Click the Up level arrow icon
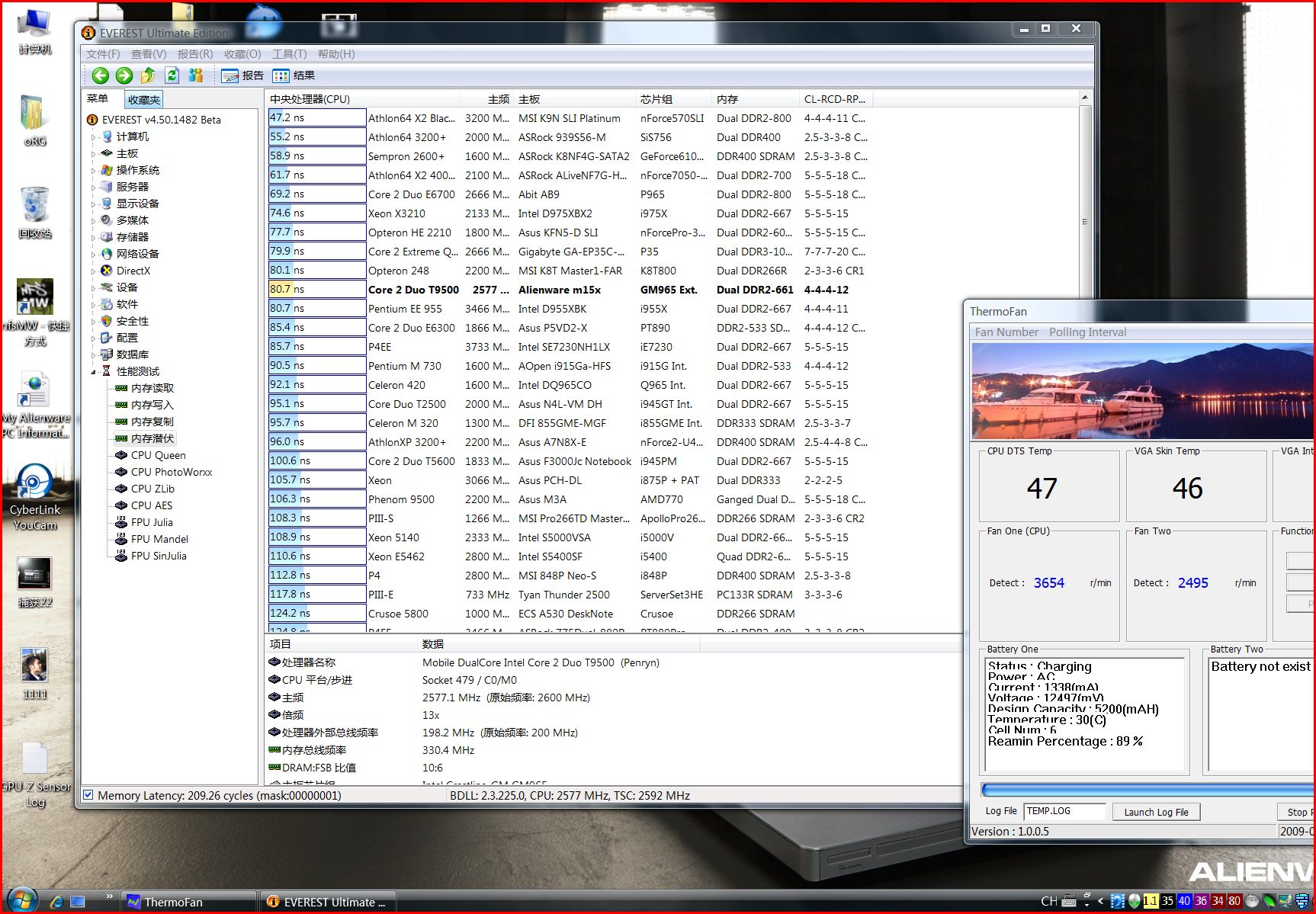 148,75
